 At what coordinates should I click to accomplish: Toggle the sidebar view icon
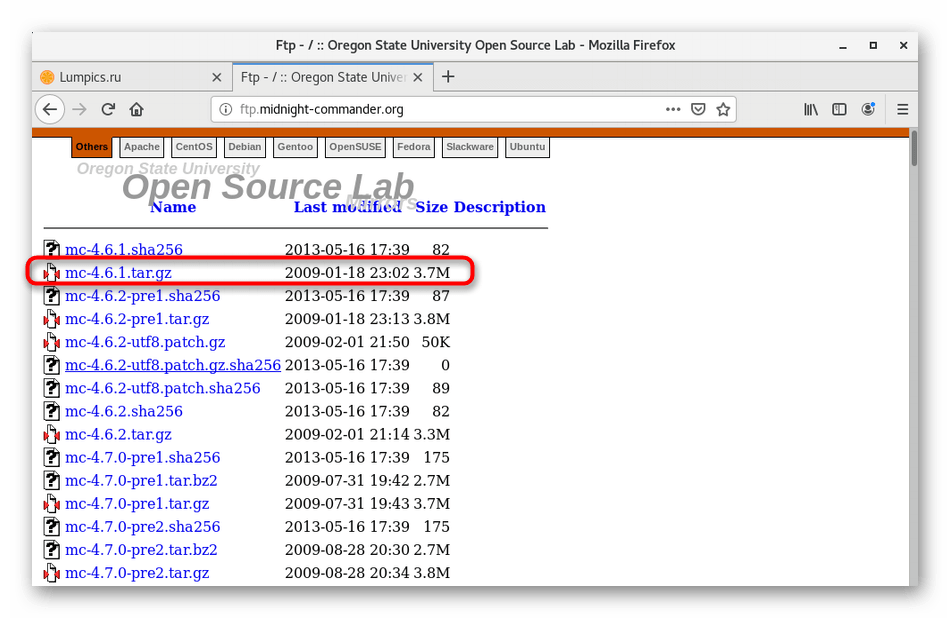click(x=840, y=109)
